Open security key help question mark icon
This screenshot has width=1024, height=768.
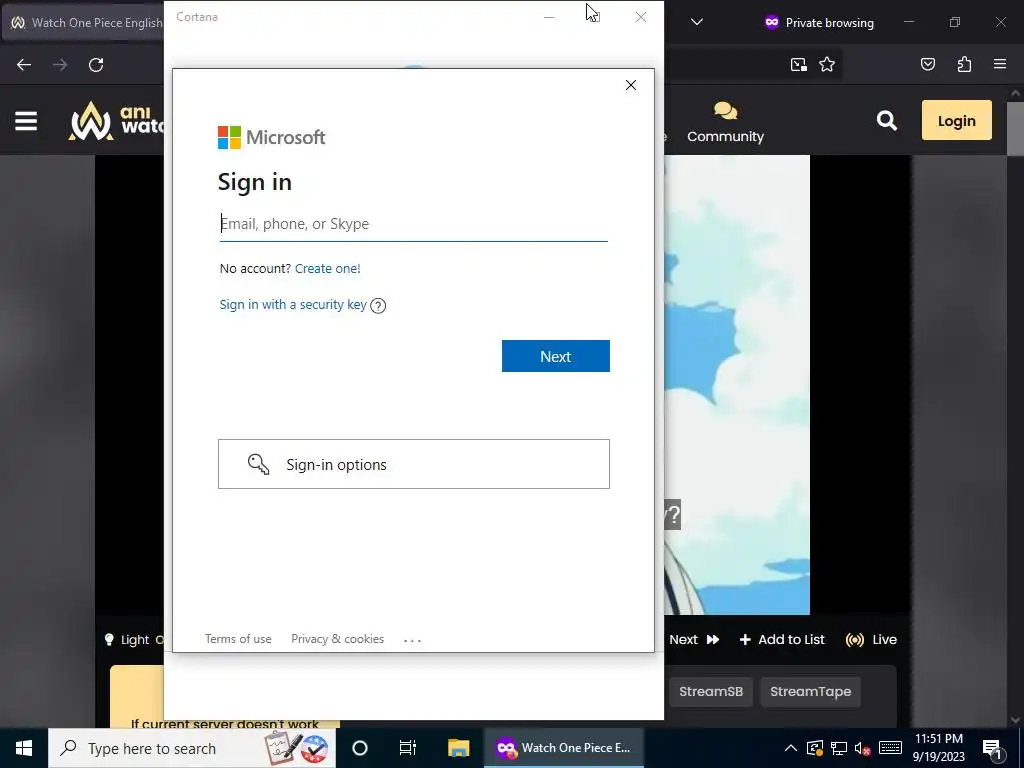(378, 306)
